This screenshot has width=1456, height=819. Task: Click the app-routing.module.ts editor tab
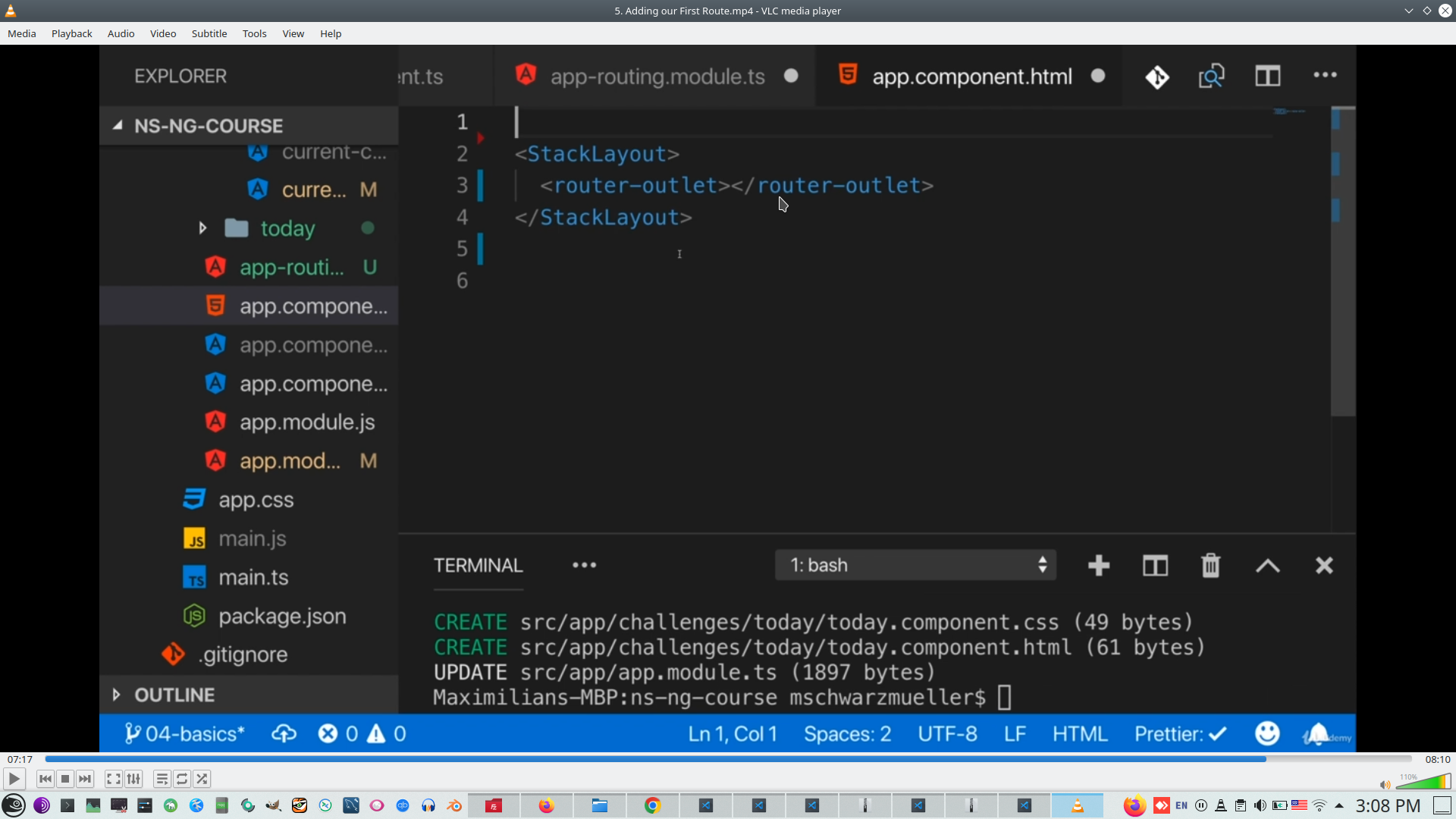(657, 77)
